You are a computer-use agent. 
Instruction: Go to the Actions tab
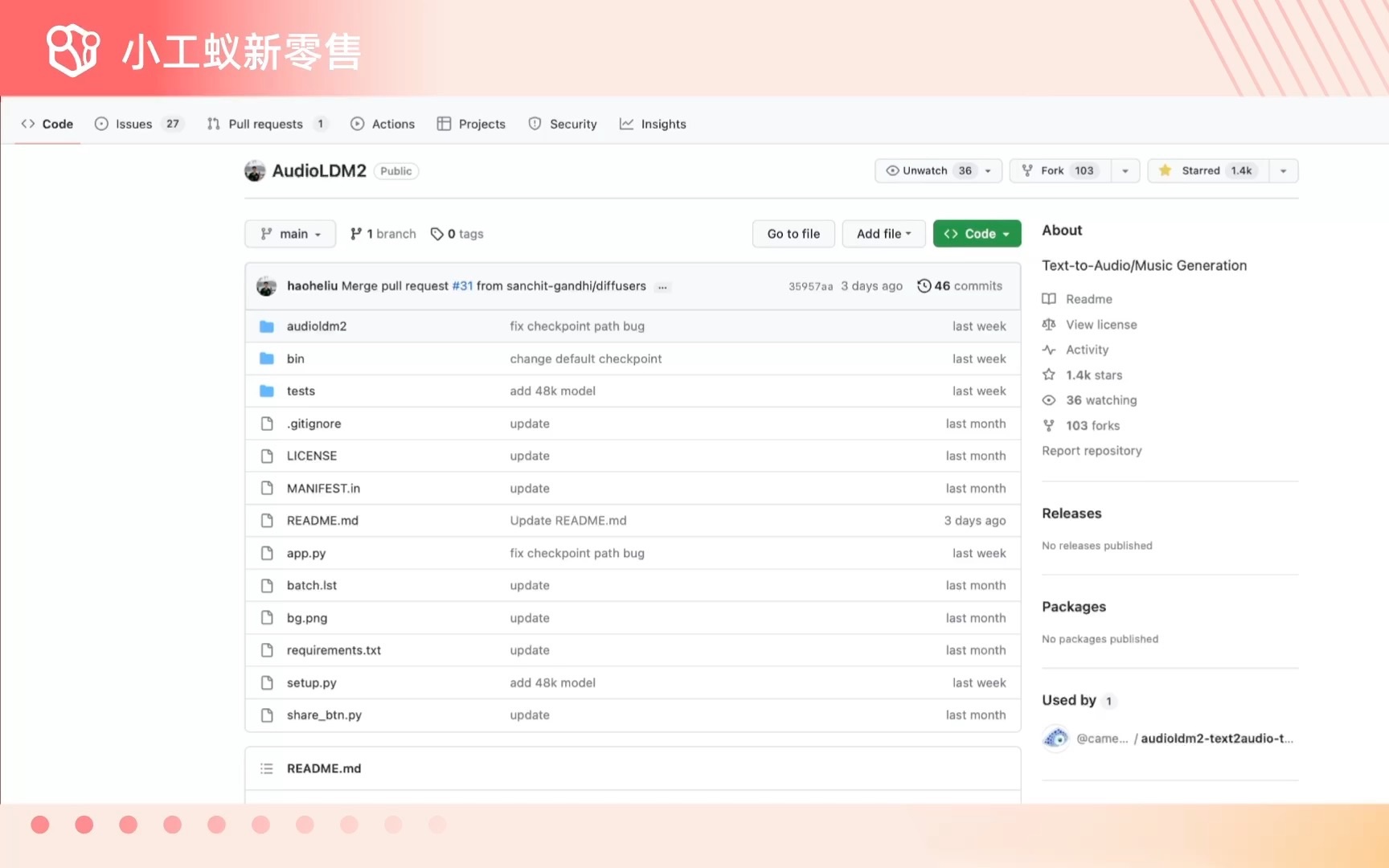tap(383, 124)
